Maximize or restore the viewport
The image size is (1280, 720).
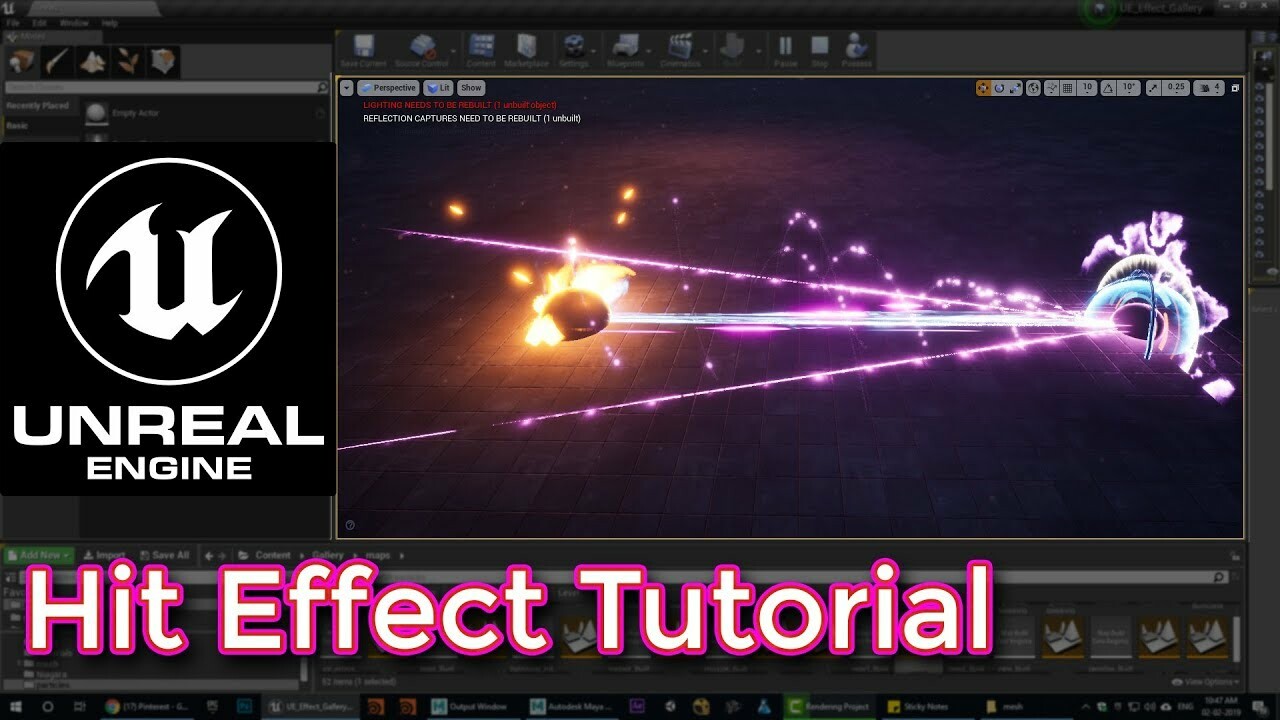point(1235,88)
